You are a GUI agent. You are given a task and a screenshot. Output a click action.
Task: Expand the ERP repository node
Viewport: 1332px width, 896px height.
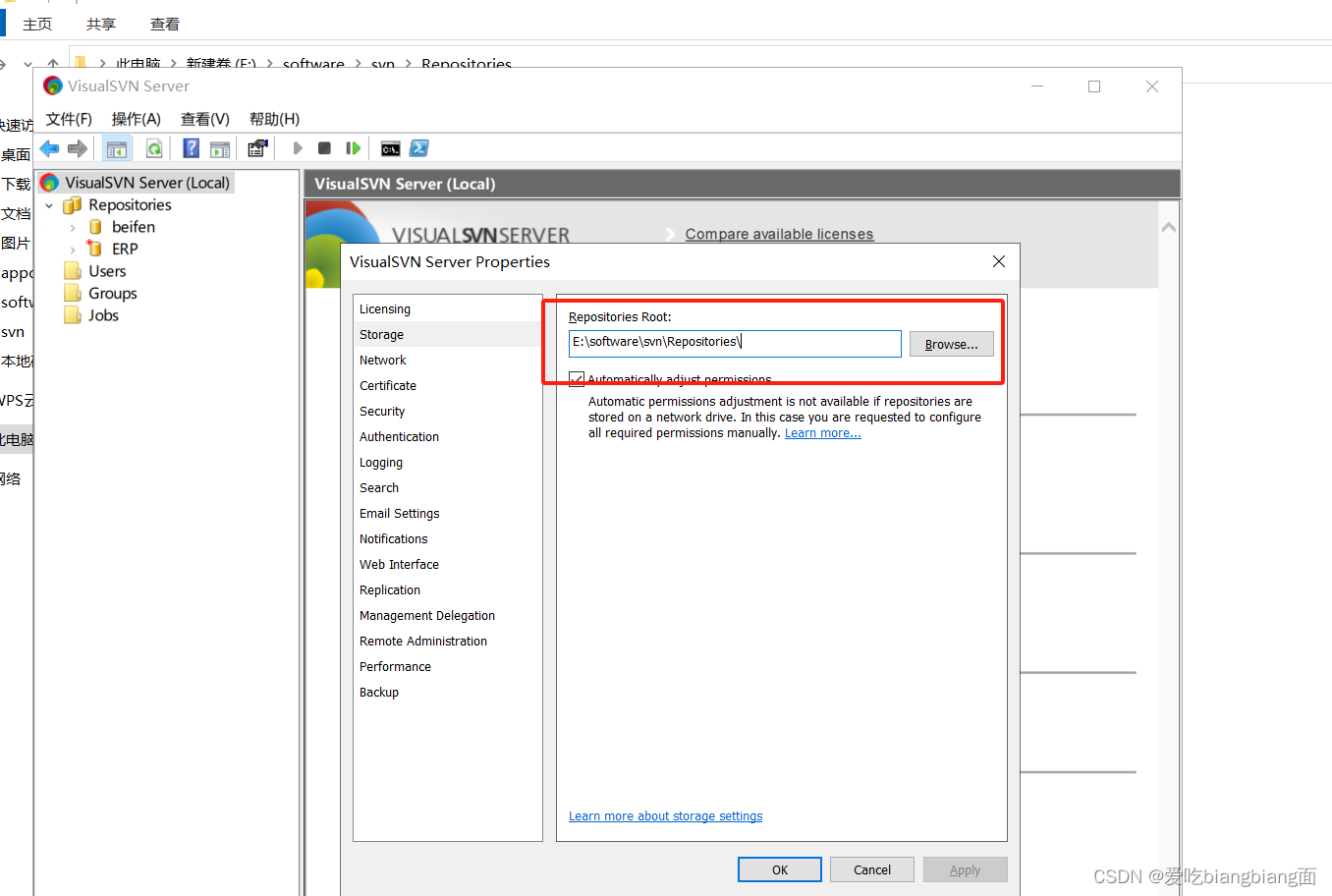point(73,250)
